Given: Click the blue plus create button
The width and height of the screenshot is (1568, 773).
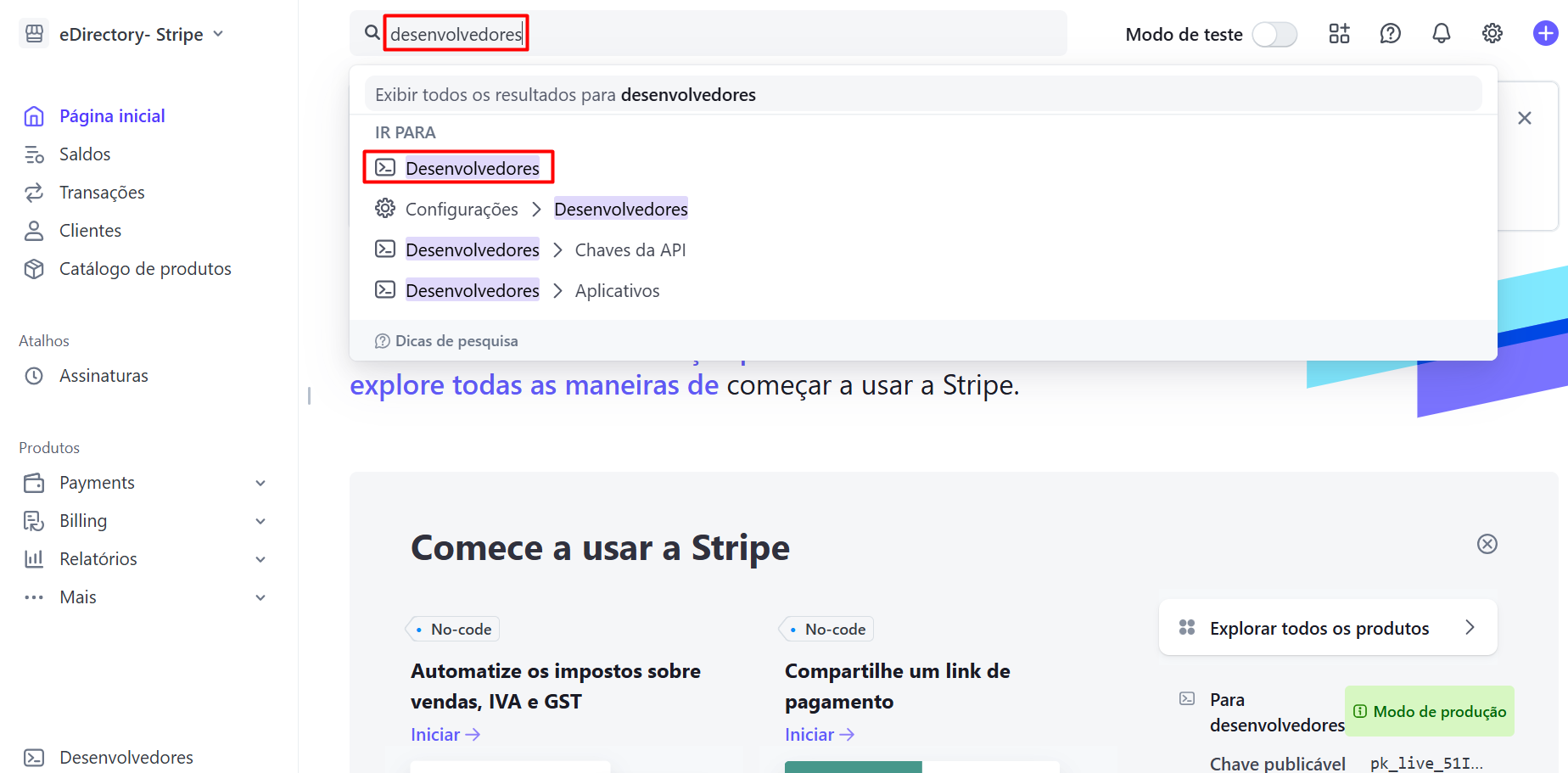Looking at the screenshot, I should pos(1545,33).
